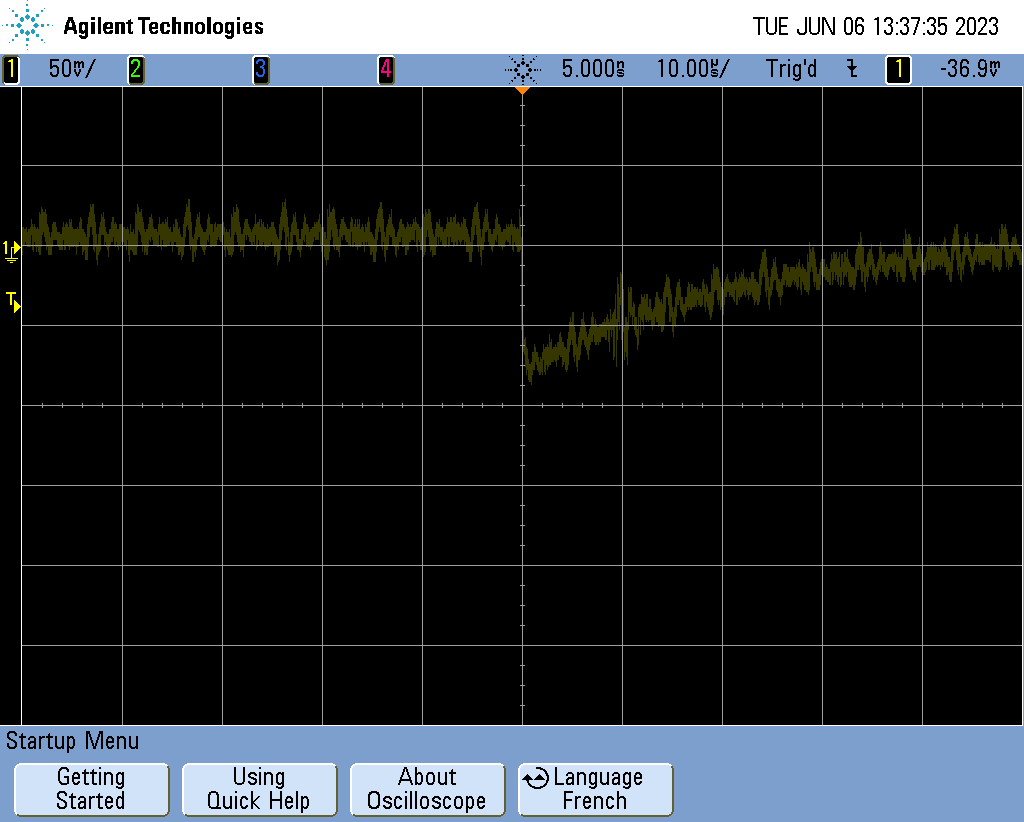This screenshot has height=822, width=1024.
Task: Select the channel 2 green indicator
Action: 135,70
